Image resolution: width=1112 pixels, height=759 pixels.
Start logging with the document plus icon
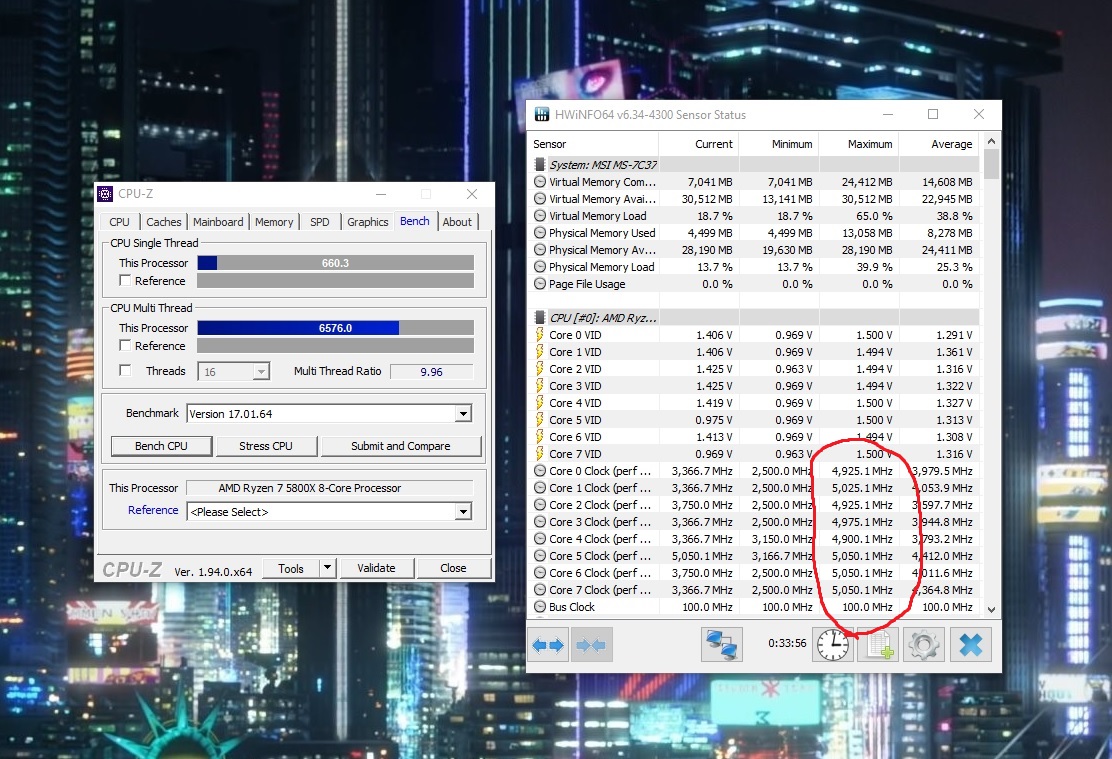click(x=878, y=646)
